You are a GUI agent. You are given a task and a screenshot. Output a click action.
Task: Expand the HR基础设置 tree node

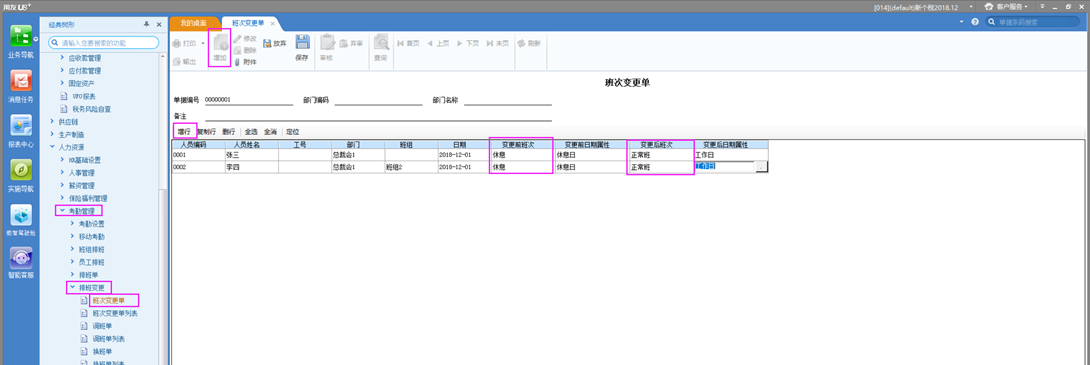(x=62, y=160)
